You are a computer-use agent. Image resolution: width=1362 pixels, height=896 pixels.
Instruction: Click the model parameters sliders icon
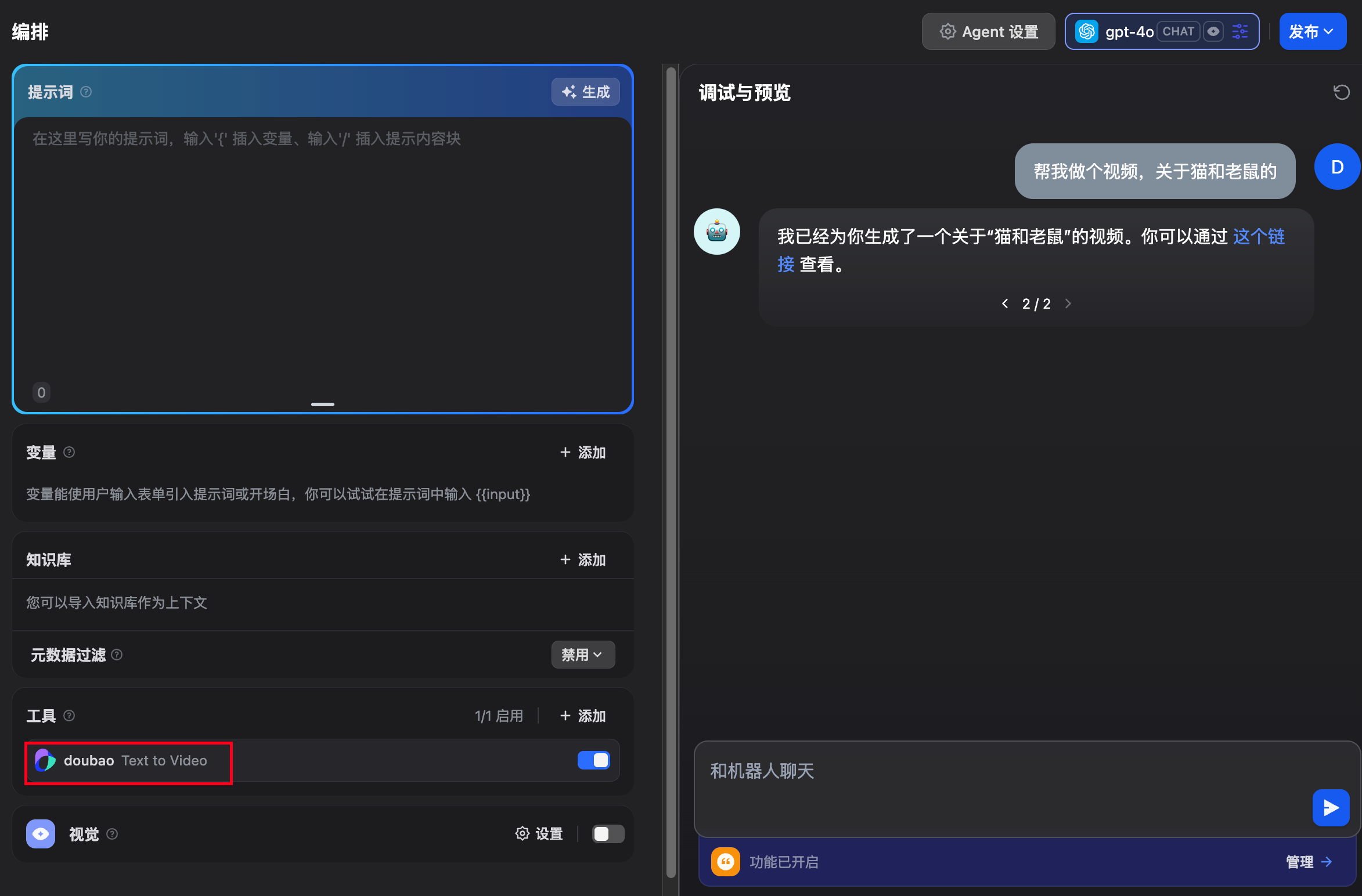click(1240, 31)
